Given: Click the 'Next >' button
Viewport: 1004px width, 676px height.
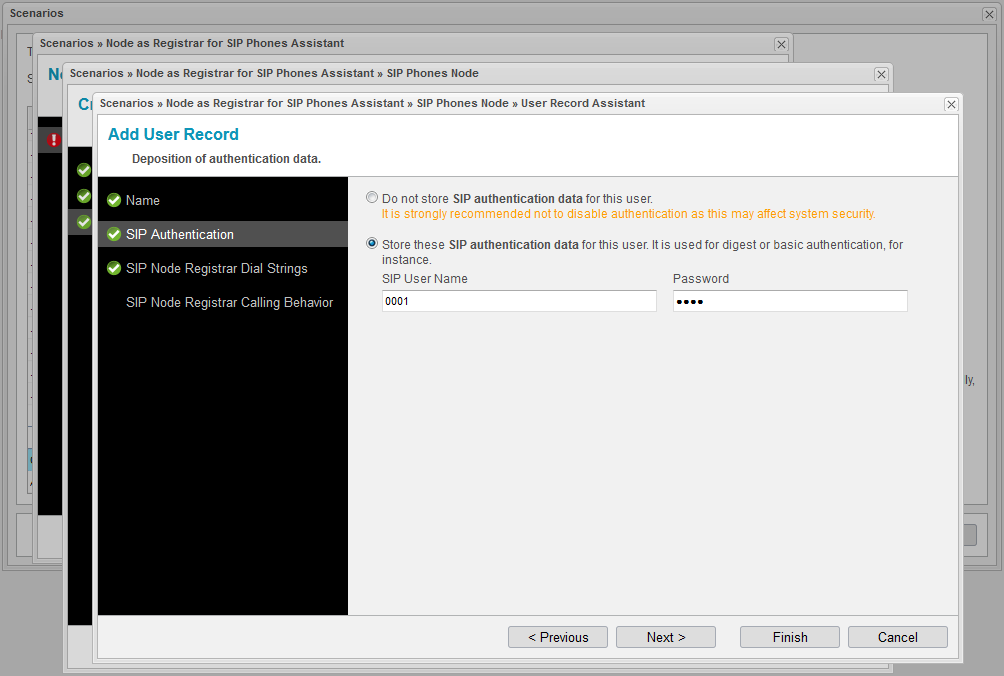Looking at the screenshot, I should pos(665,637).
